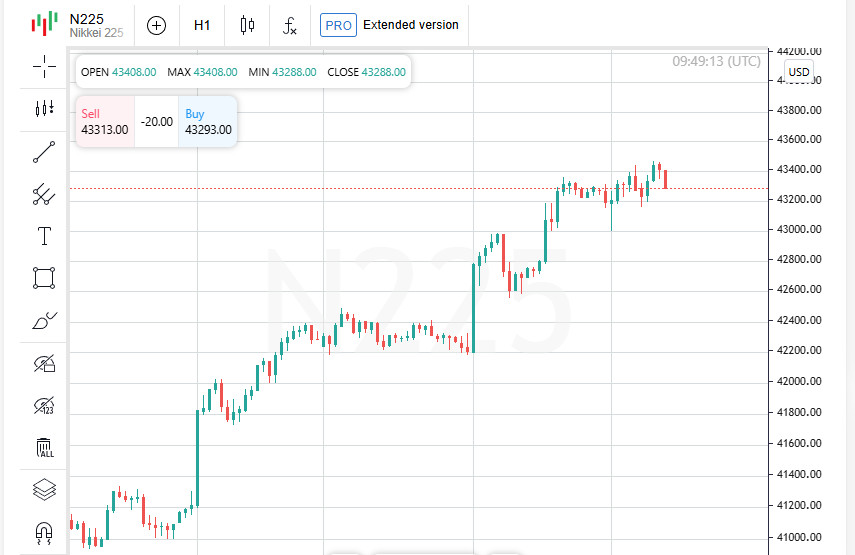
Task: Delete all drawings with trash icon
Action: [44, 447]
